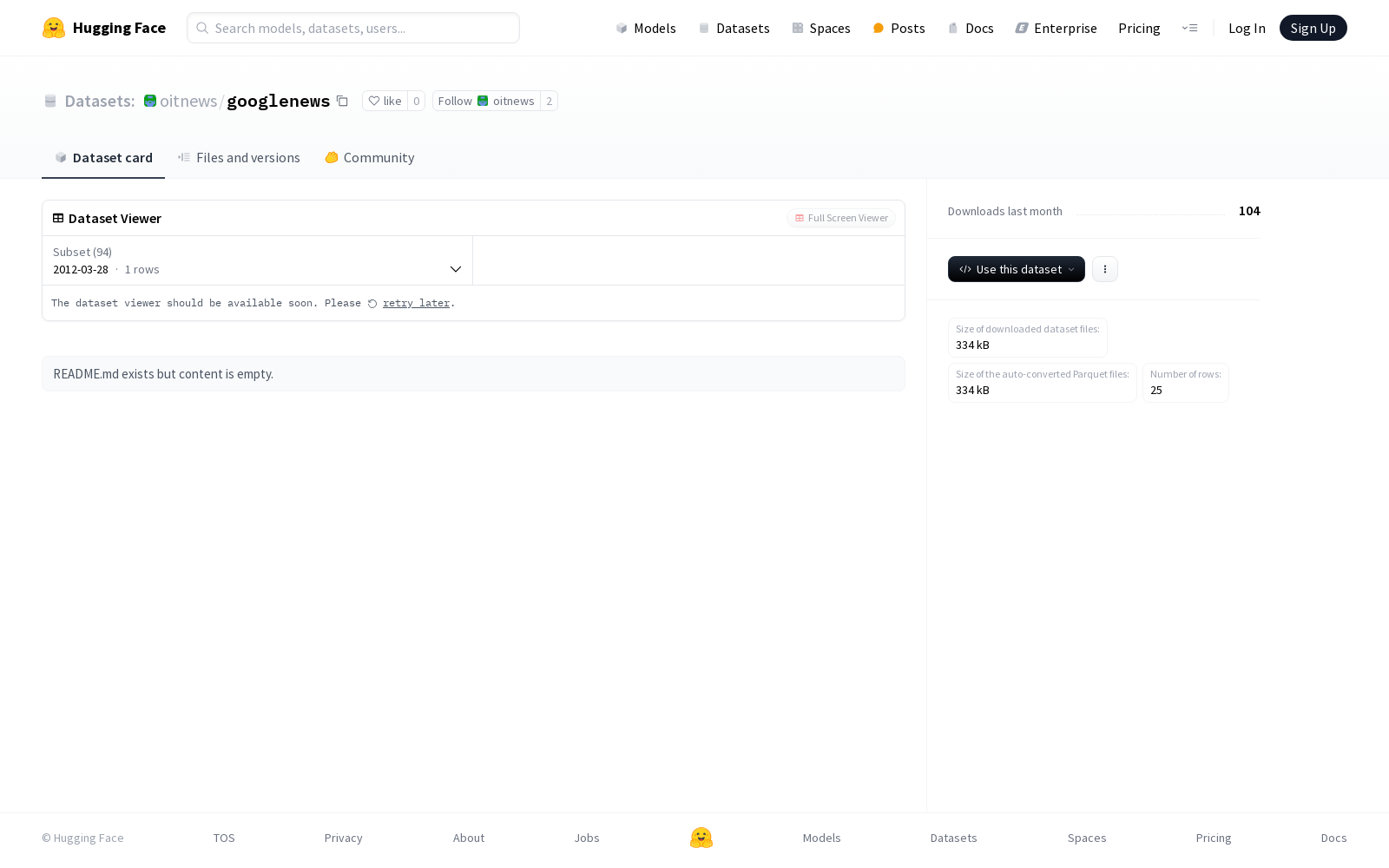Click the search box in the header

pos(353,28)
